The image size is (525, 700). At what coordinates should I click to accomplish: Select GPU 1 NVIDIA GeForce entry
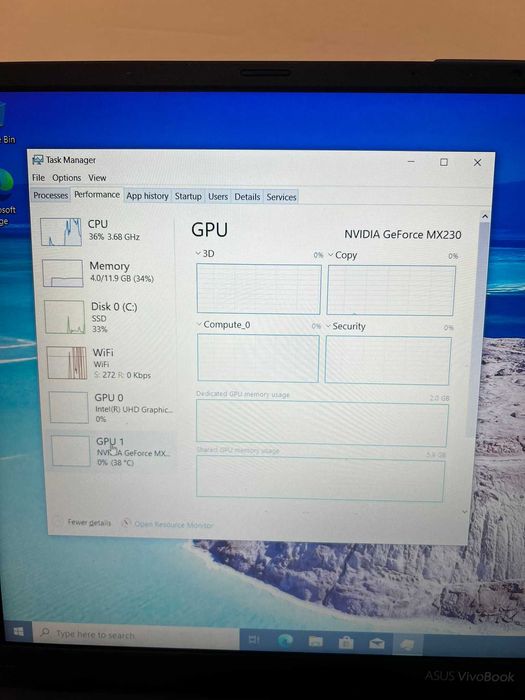pos(112,451)
